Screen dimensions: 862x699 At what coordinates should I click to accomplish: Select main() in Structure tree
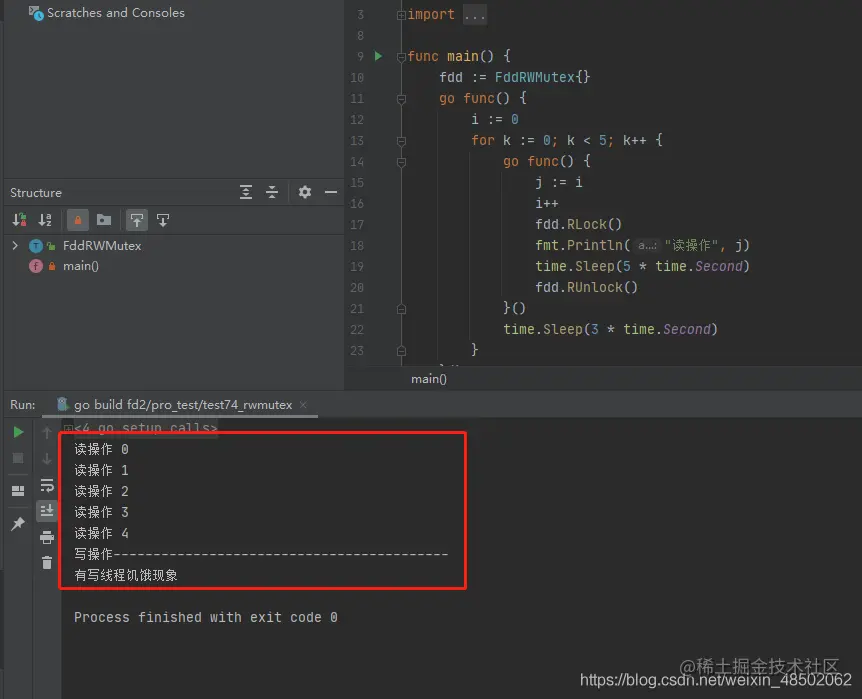(80, 266)
